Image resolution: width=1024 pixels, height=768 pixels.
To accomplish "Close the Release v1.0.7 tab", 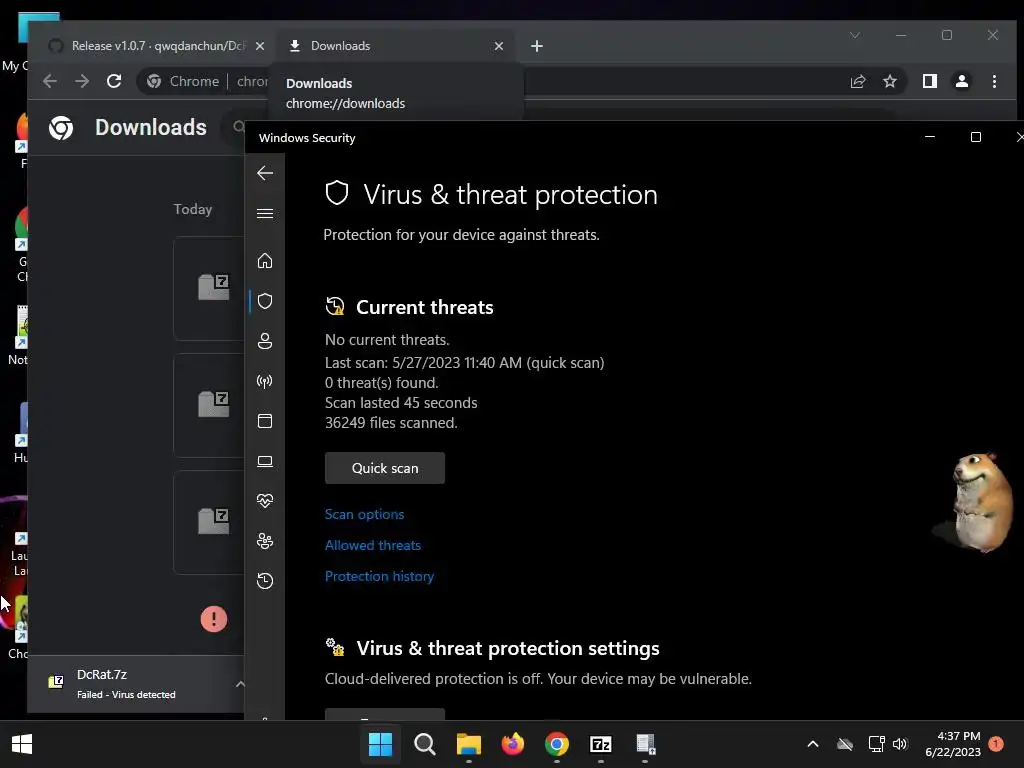I will point(260,46).
